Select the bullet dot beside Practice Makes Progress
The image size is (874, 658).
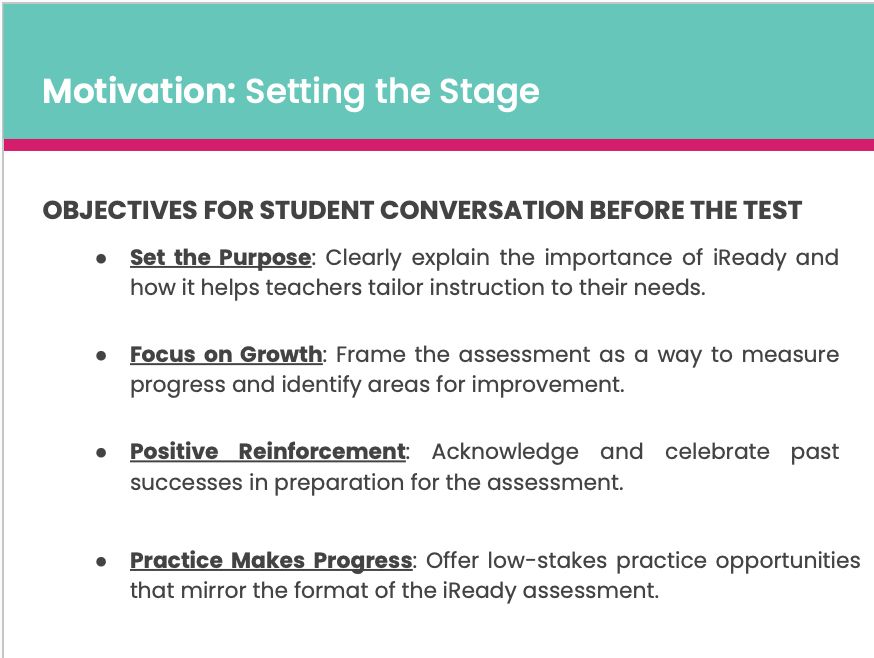coord(101,561)
